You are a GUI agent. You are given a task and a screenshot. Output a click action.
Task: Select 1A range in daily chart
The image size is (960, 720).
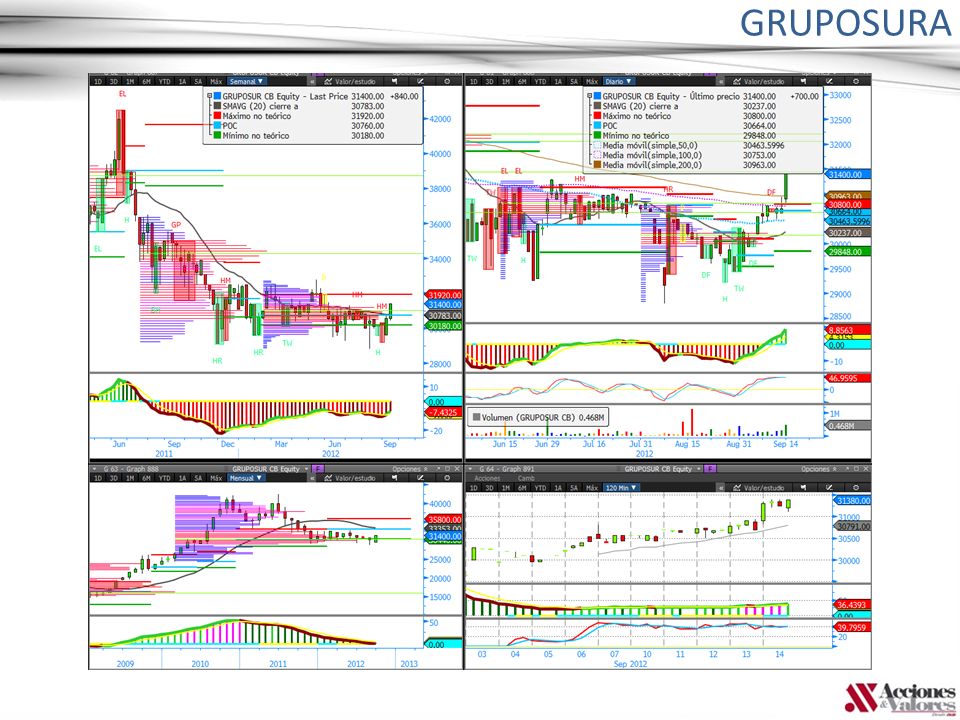(558, 81)
